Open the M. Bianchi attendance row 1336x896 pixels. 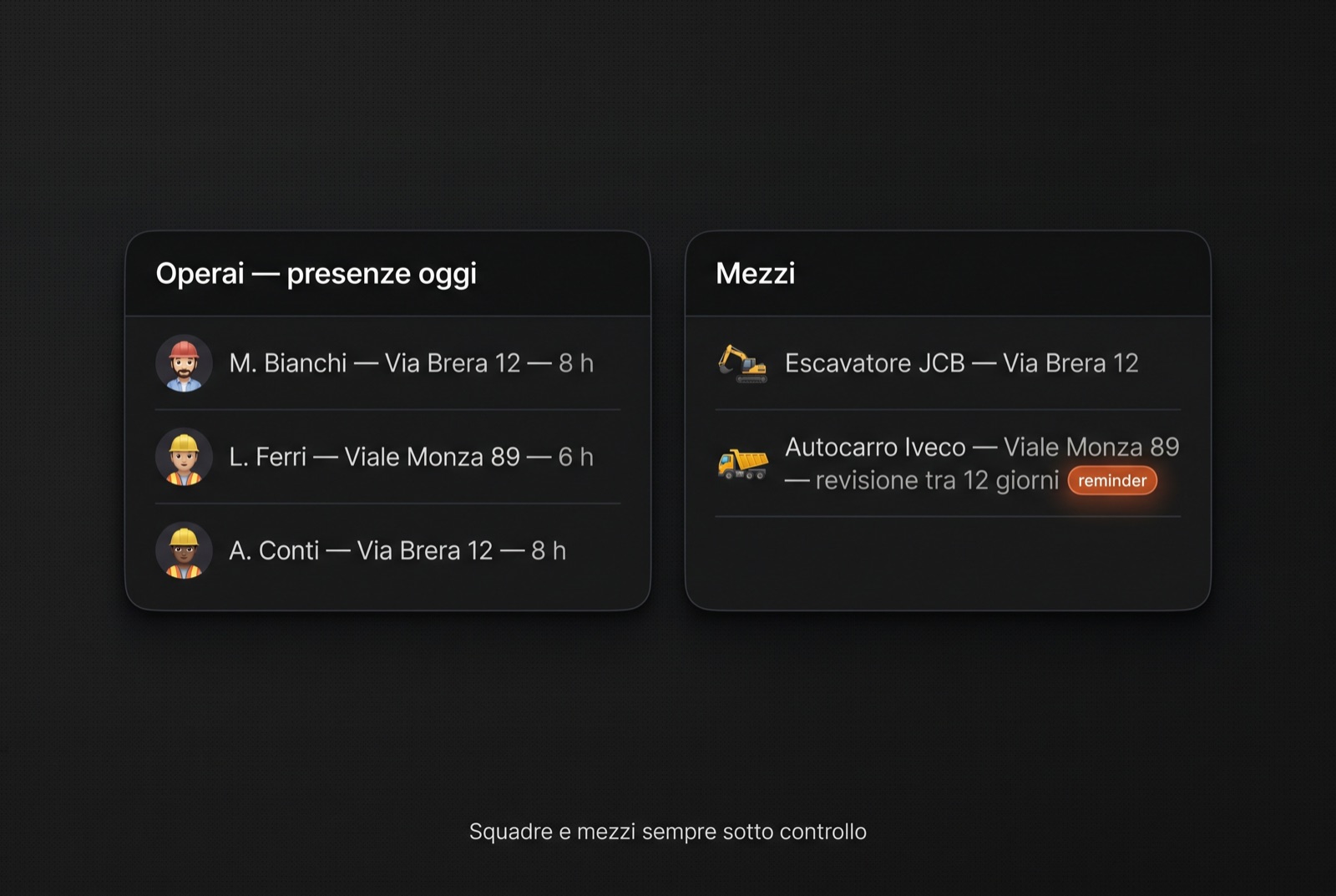coord(387,363)
